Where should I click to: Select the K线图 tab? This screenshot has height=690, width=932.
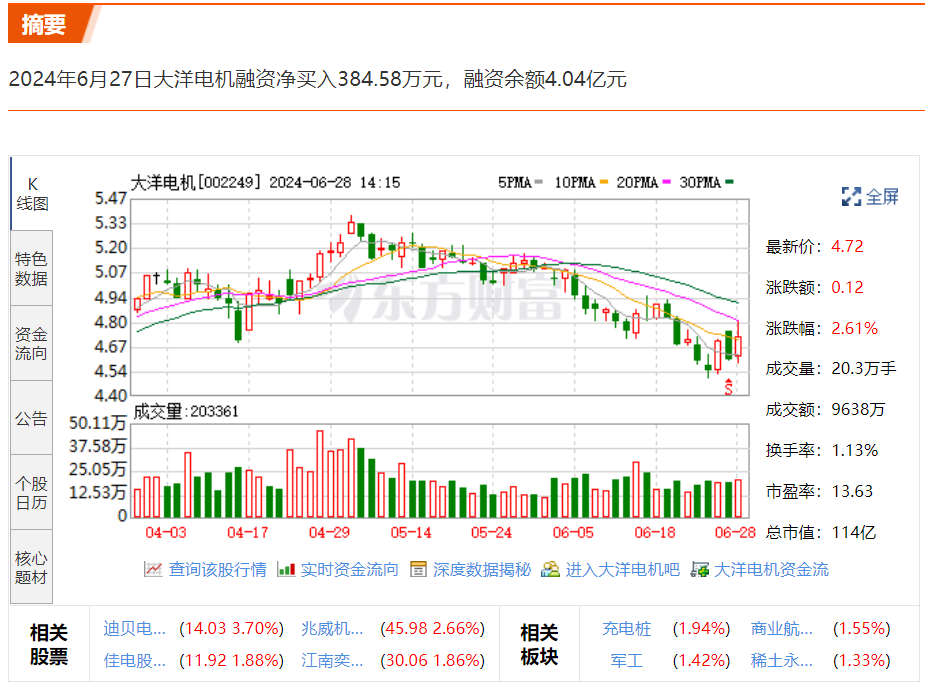32,194
